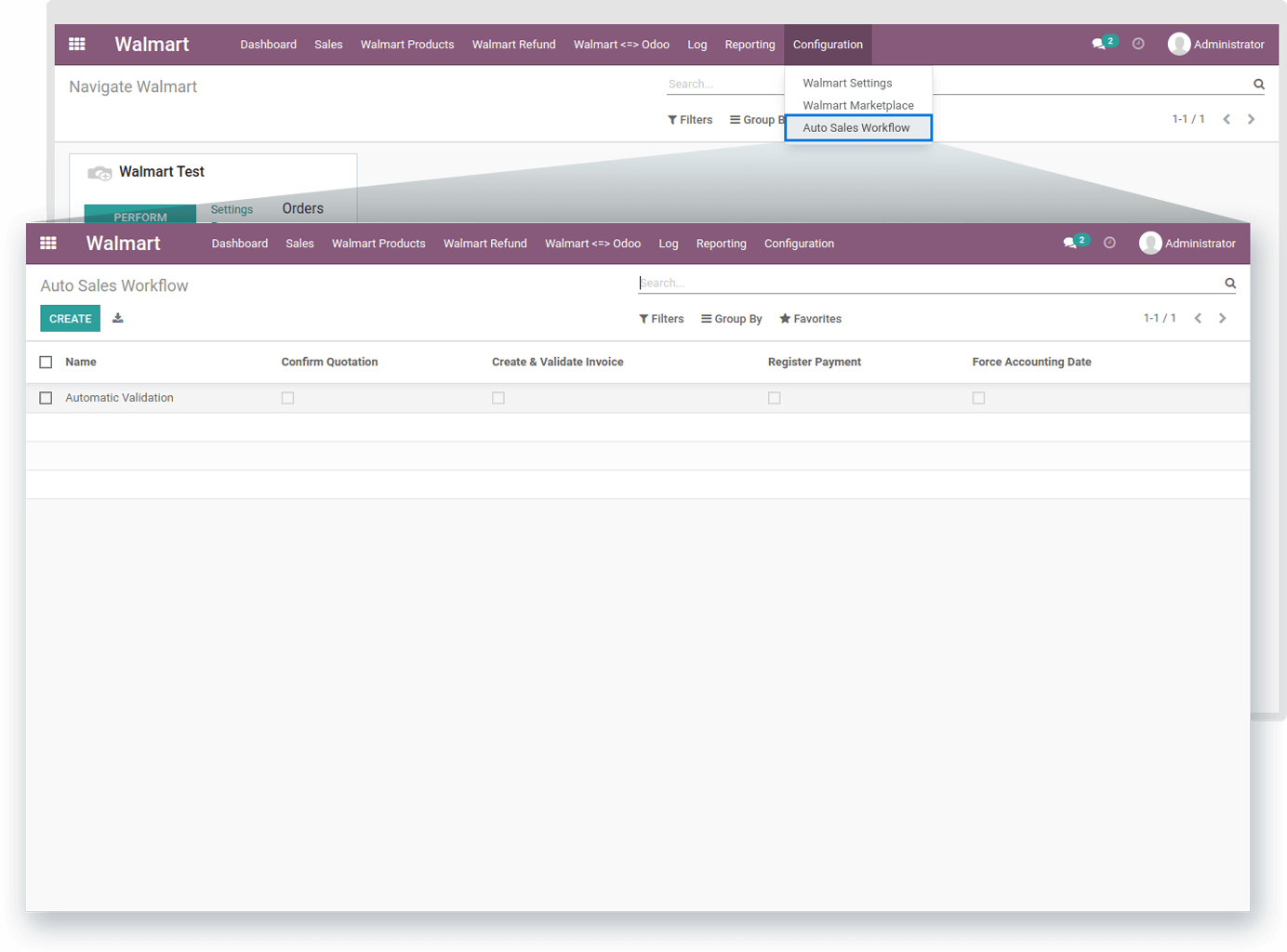Sort by Name column header
Screen dimensions: 1287x952
81,362
